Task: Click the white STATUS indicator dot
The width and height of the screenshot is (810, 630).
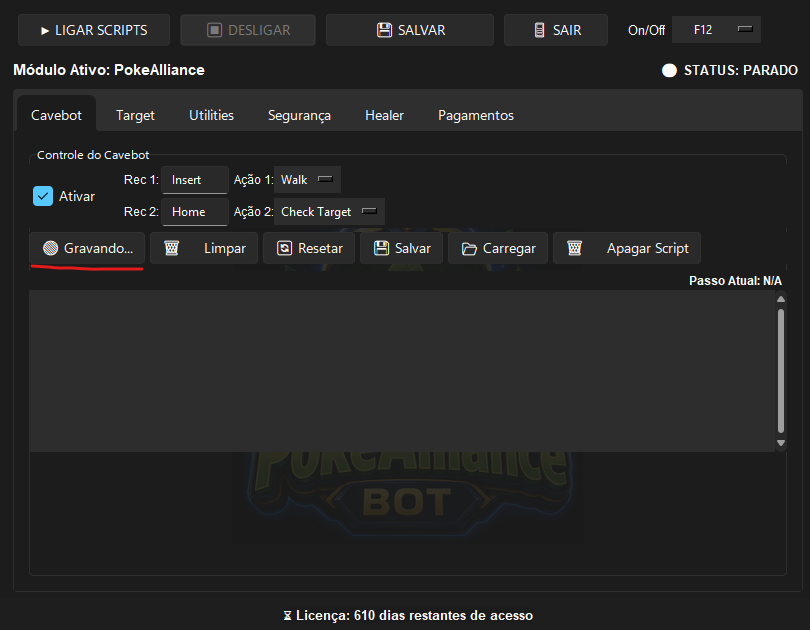Action: coord(669,70)
